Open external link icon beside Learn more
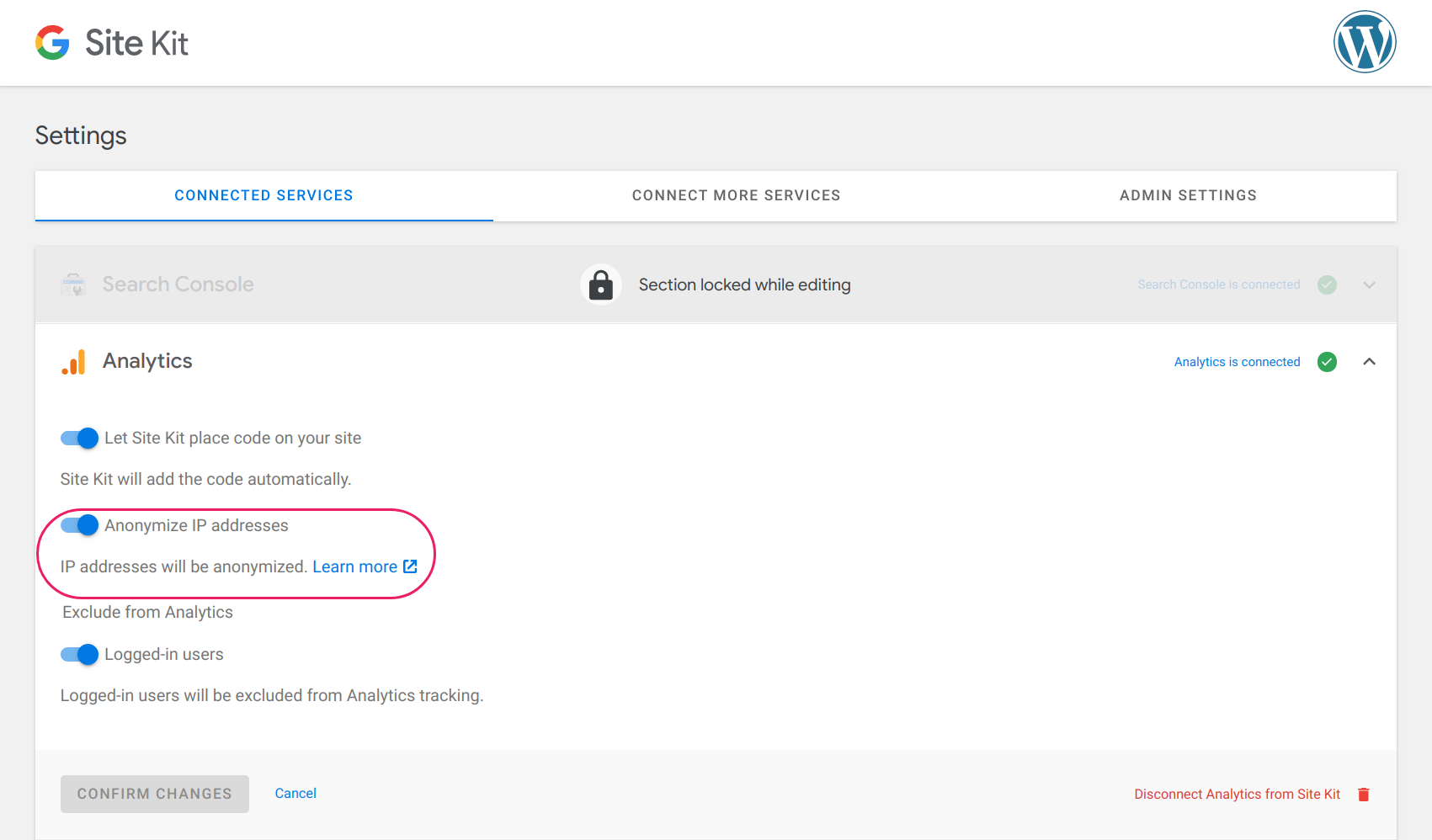The width and height of the screenshot is (1432, 840). click(x=410, y=566)
